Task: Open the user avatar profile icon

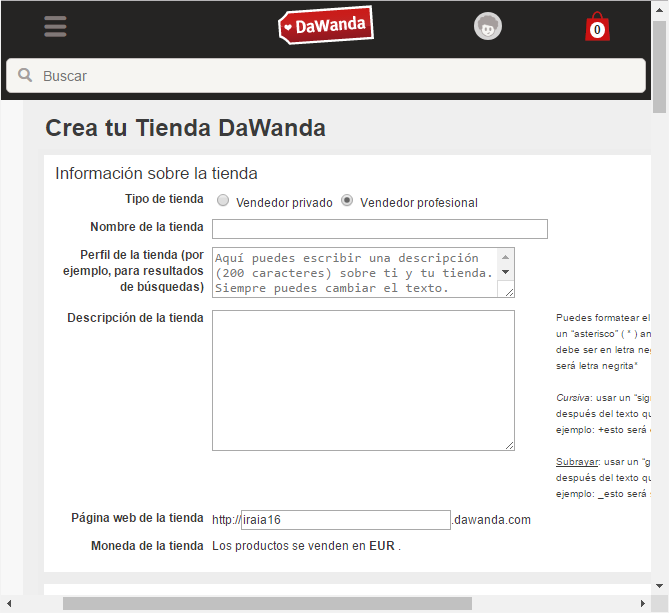Action: [x=488, y=26]
